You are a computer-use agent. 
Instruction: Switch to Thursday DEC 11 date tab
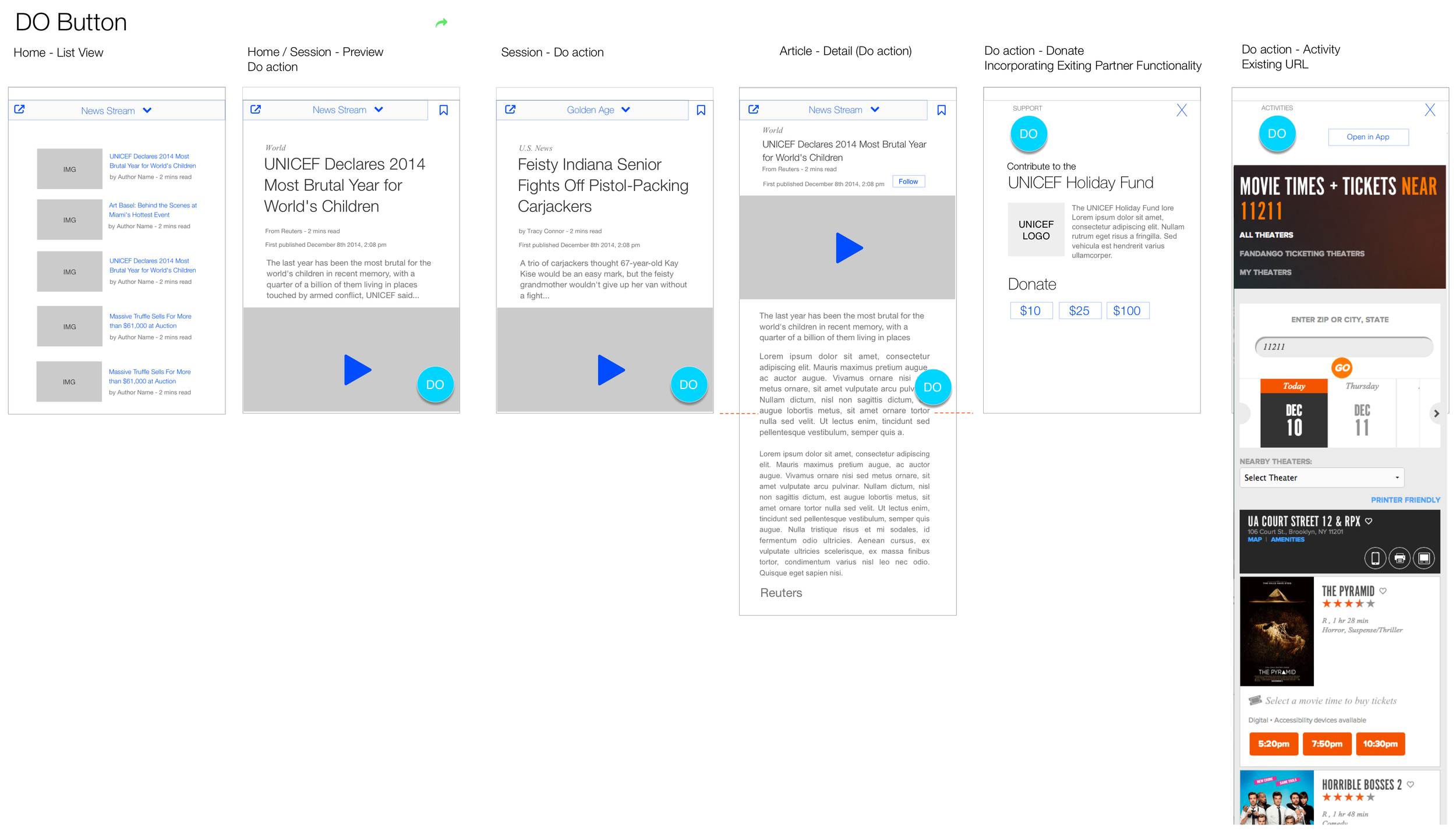[x=1362, y=413]
